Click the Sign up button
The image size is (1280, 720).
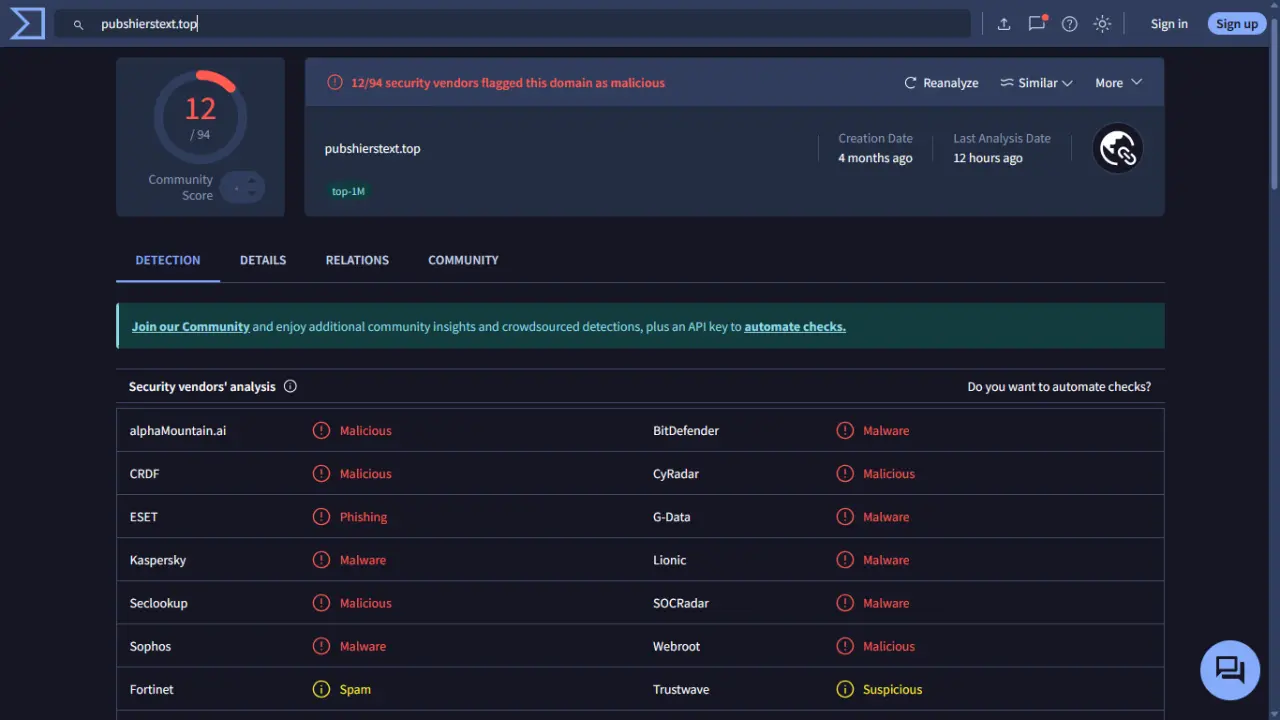pos(1237,24)
